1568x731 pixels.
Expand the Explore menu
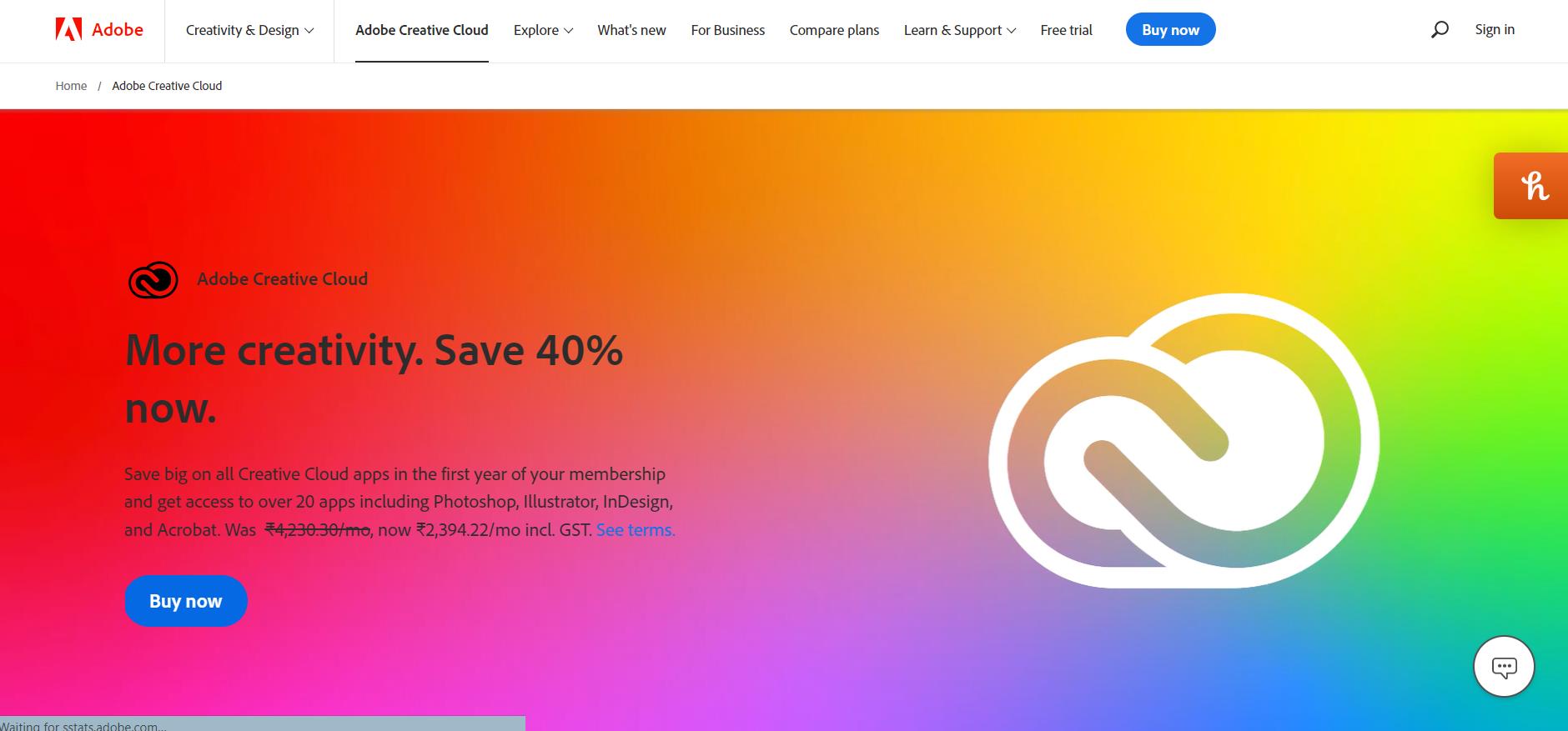543,30
